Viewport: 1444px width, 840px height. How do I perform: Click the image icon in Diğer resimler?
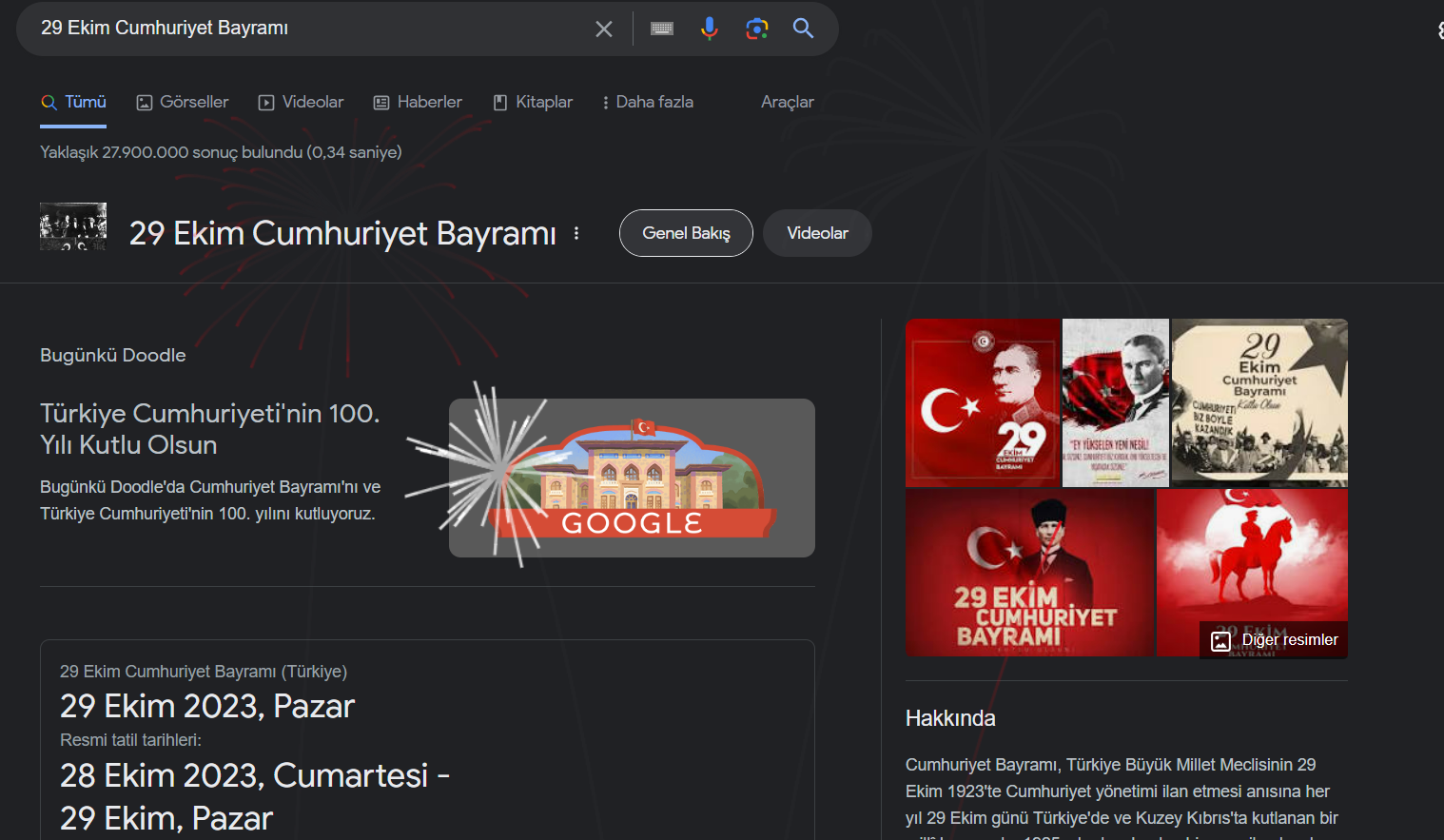pyautogui.click(x=1220, y=641)
